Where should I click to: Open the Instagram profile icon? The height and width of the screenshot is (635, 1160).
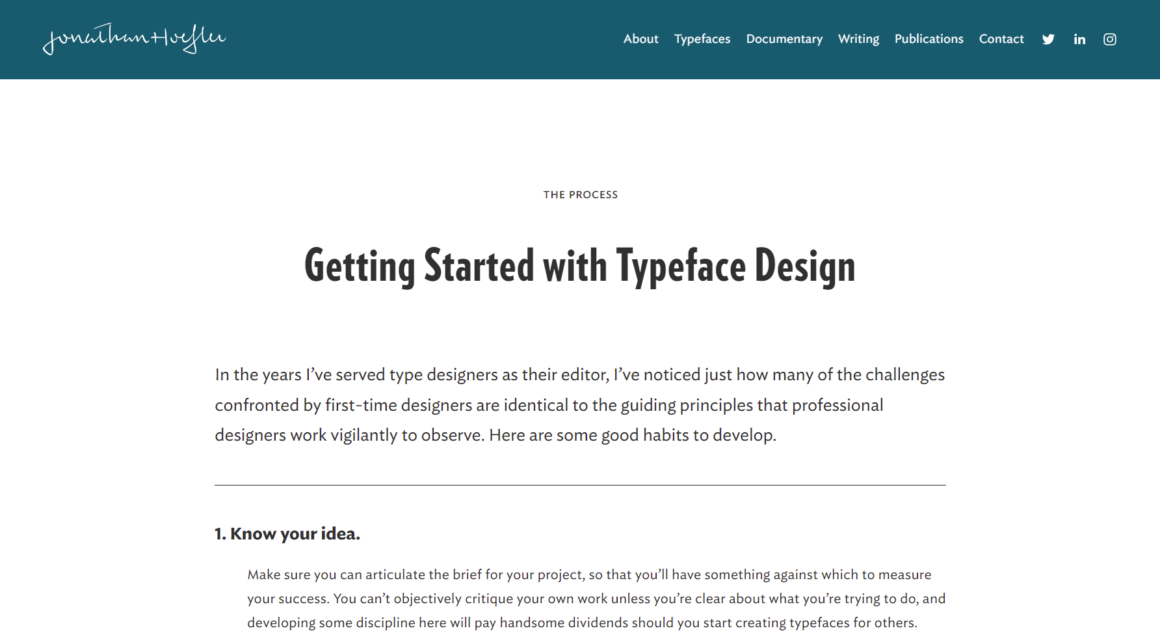pos(1110,39)
